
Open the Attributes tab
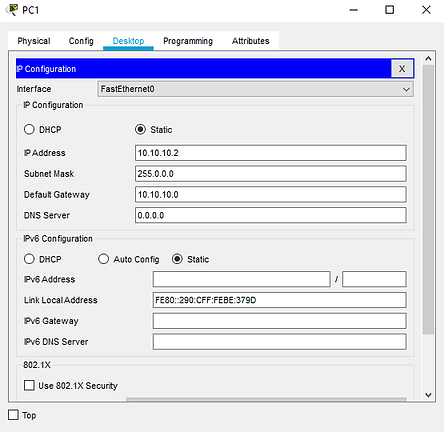[x=251, y=41]
